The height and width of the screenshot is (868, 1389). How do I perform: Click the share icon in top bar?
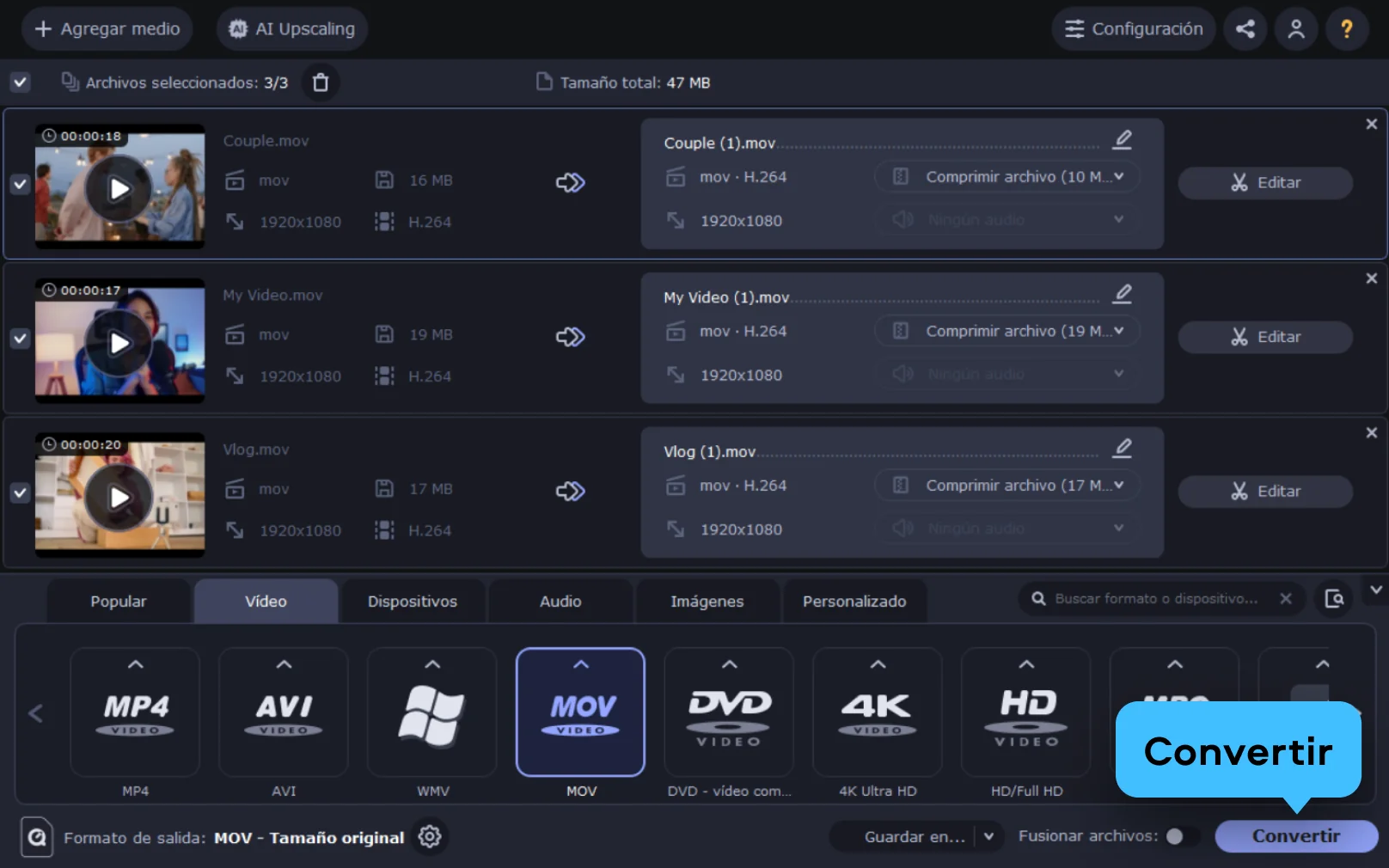(x=1245, y=29)
